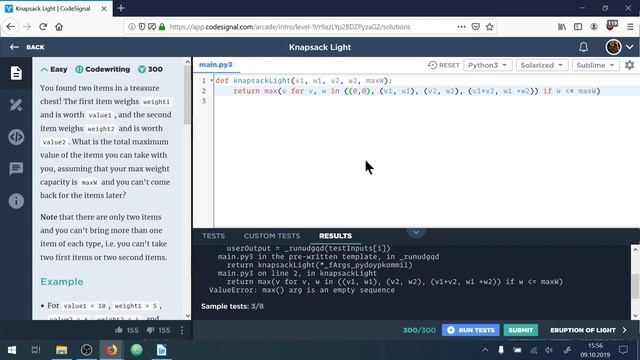Reload the current page
Image resolution: width=640 pixels, height=360 pixels.
point(43,27)
